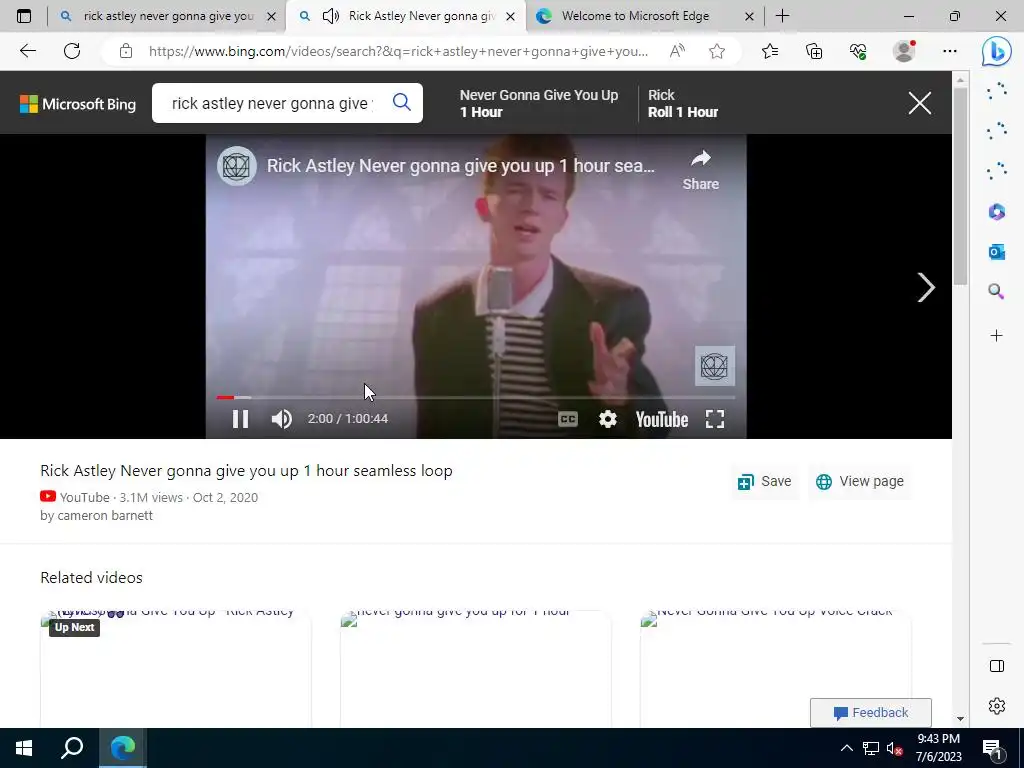This screenshot has height=768, width=1024.
Task: Select 'Never Gonna Give You Up 1 Hour' suggestion
Action: click(x=539, y=103)
